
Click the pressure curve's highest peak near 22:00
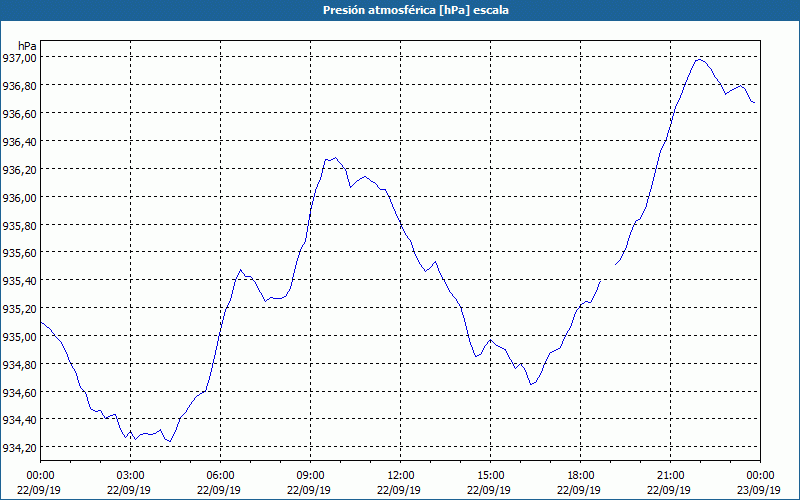pos(699,60)
